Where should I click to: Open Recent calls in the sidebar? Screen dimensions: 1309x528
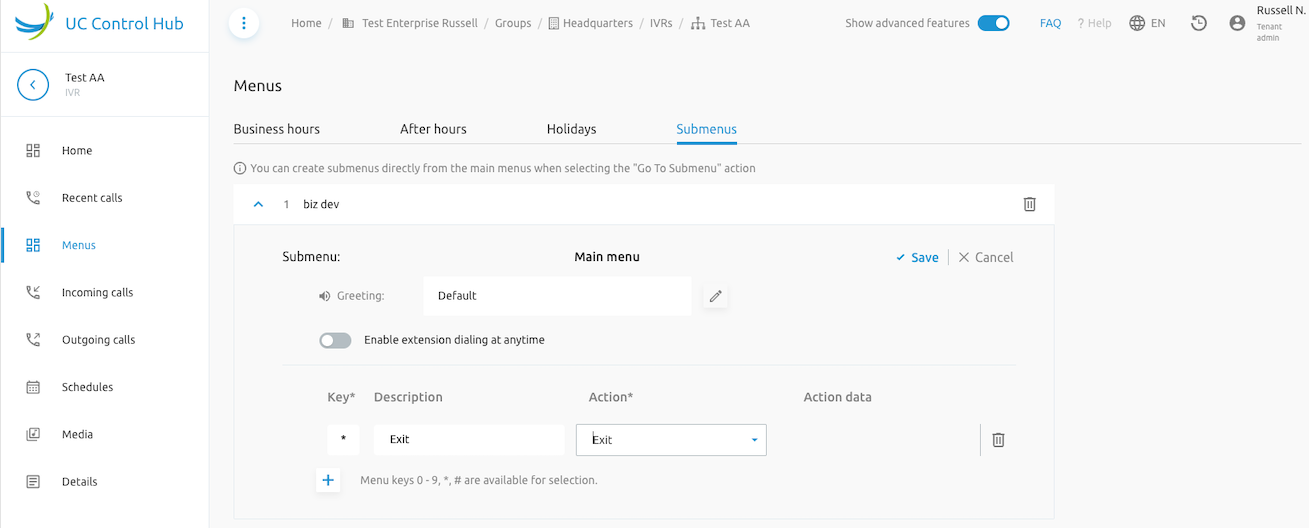click(x=92, y=198)
